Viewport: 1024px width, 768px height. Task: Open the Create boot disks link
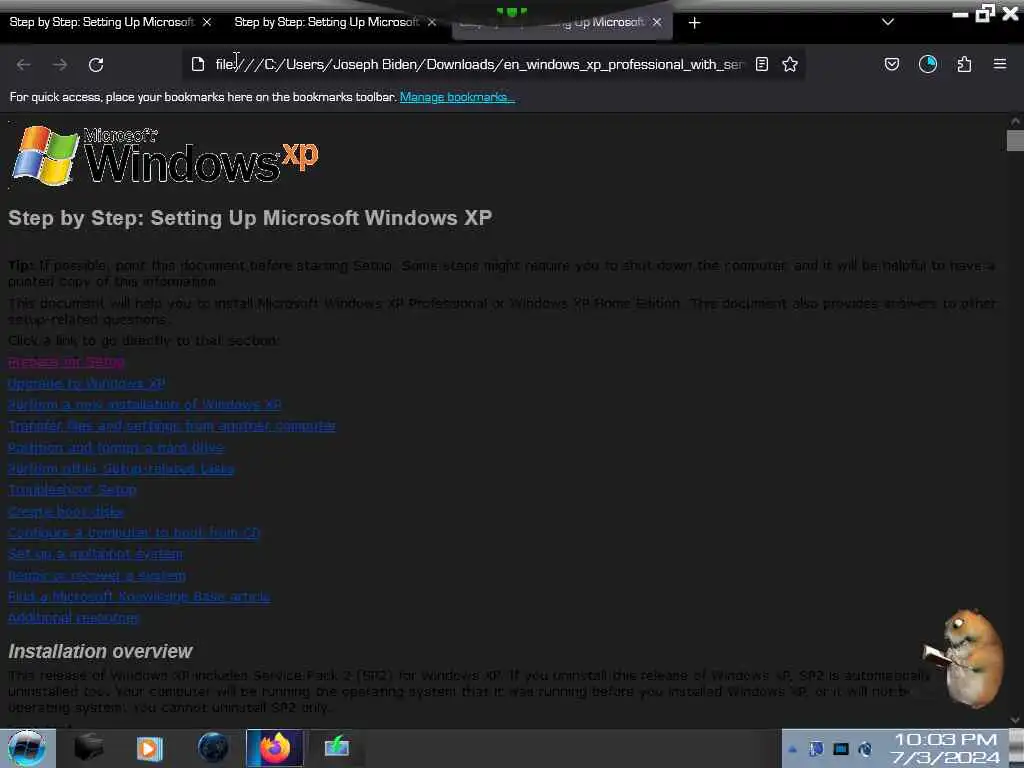coord(65,511)
